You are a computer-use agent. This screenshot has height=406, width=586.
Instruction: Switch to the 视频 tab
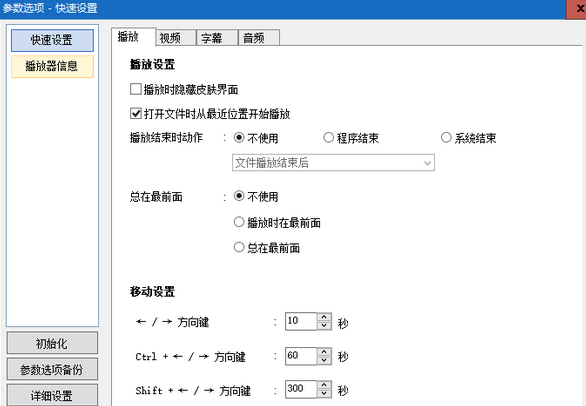tap(176, 37)
